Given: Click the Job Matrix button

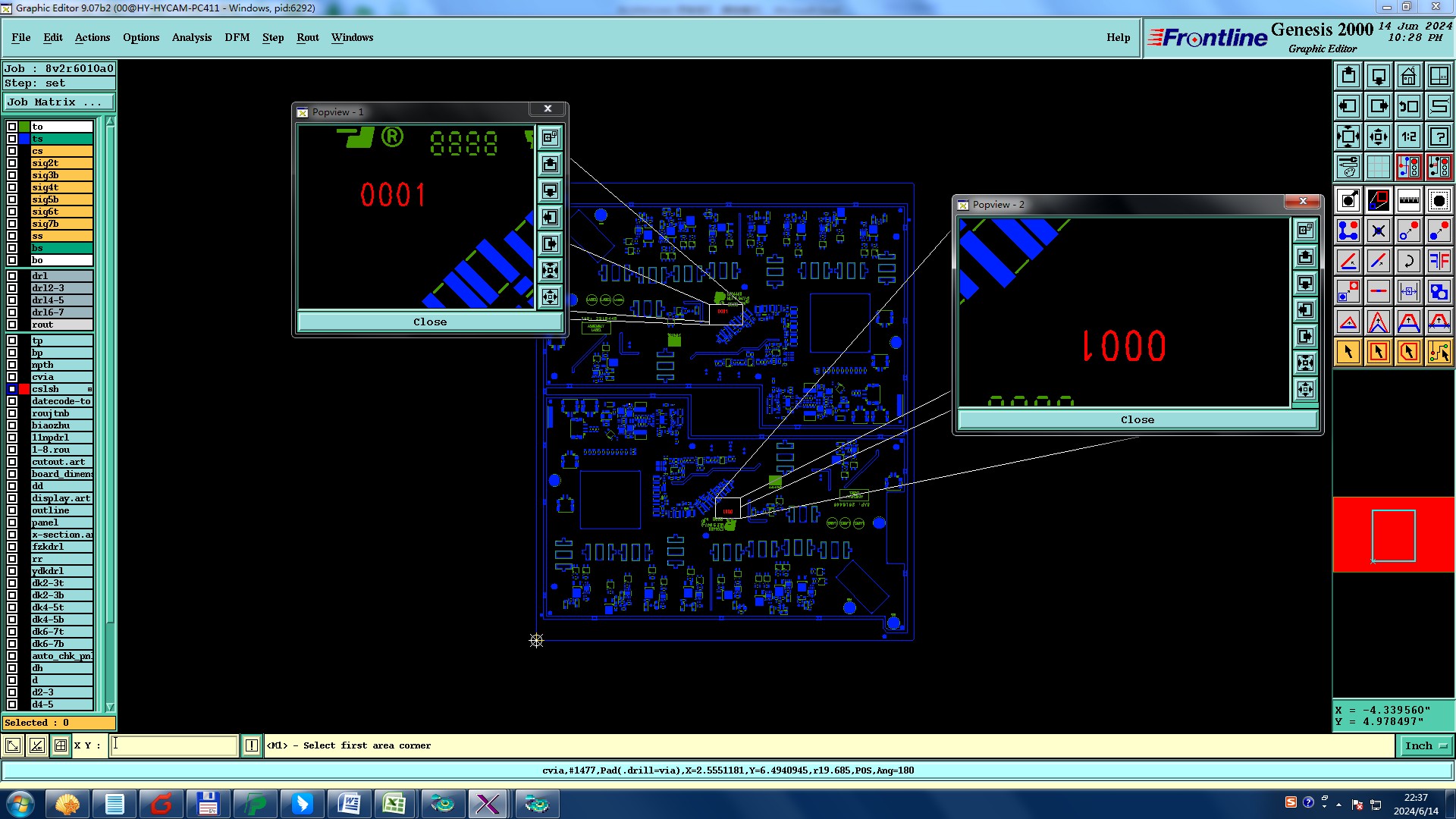Looking at the screenshot, I should [59, 102].
